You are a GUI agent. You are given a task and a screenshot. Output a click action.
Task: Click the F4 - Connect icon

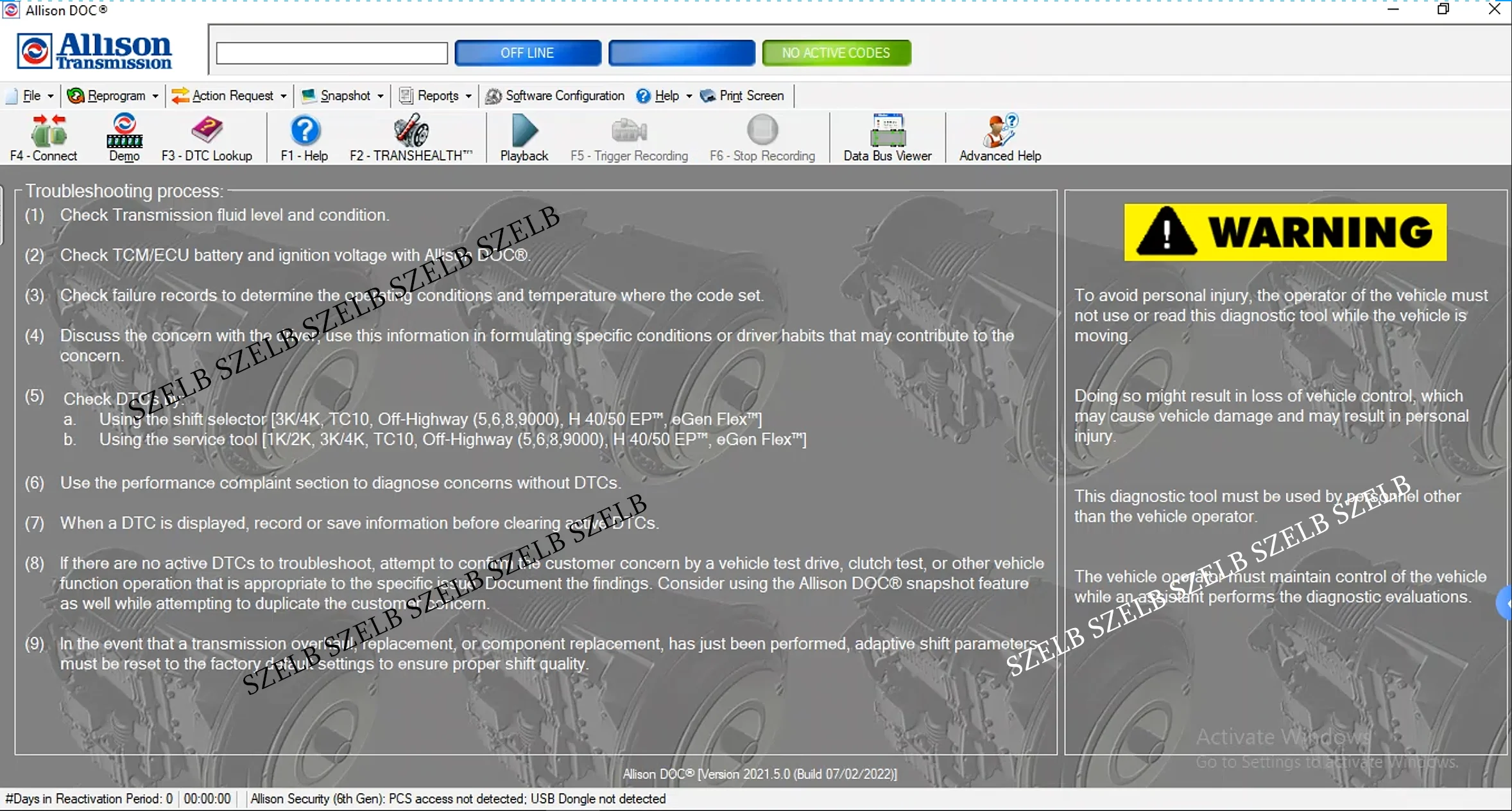(x=48, y=130)
